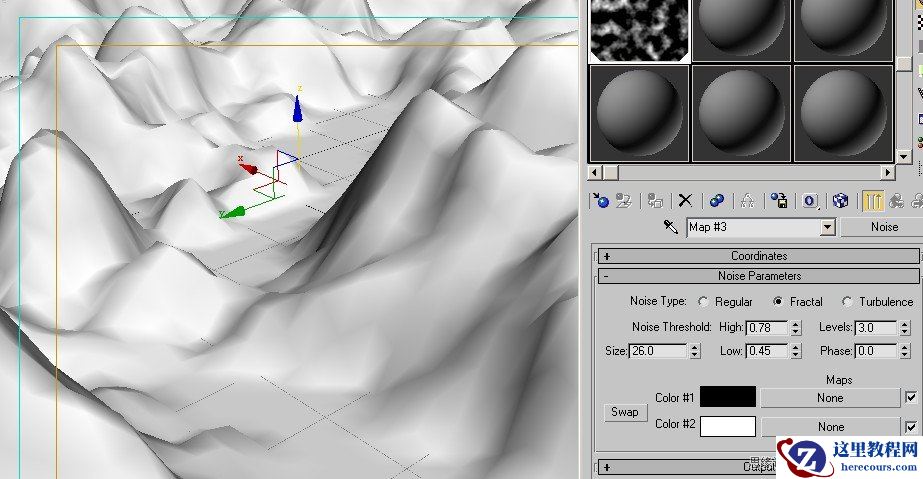Click the noise Size value field

point(658,351)
